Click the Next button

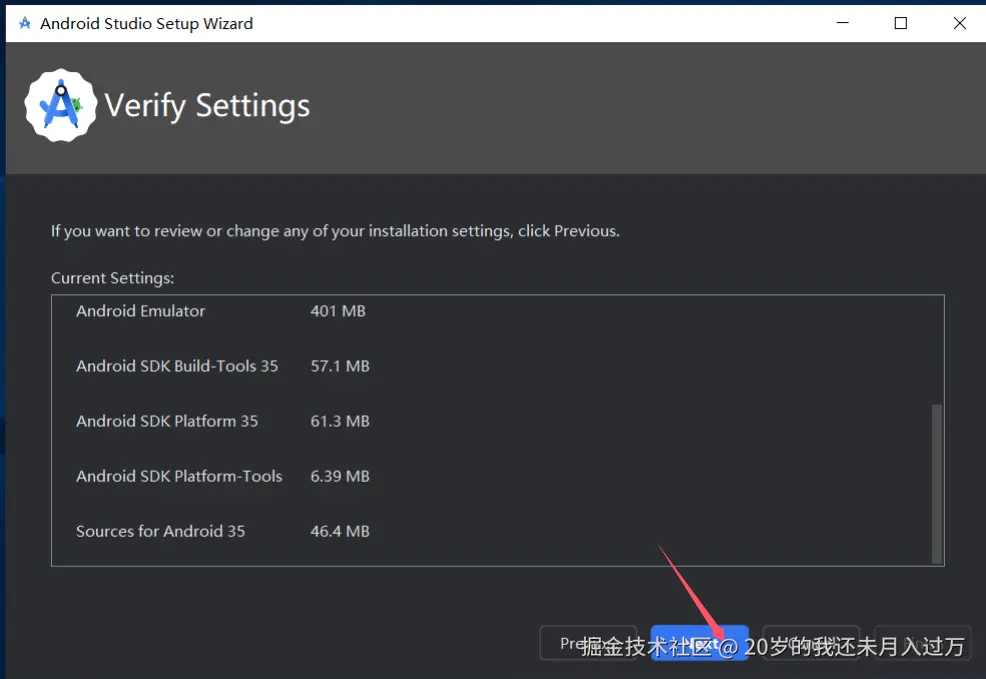tap(699, 643)
